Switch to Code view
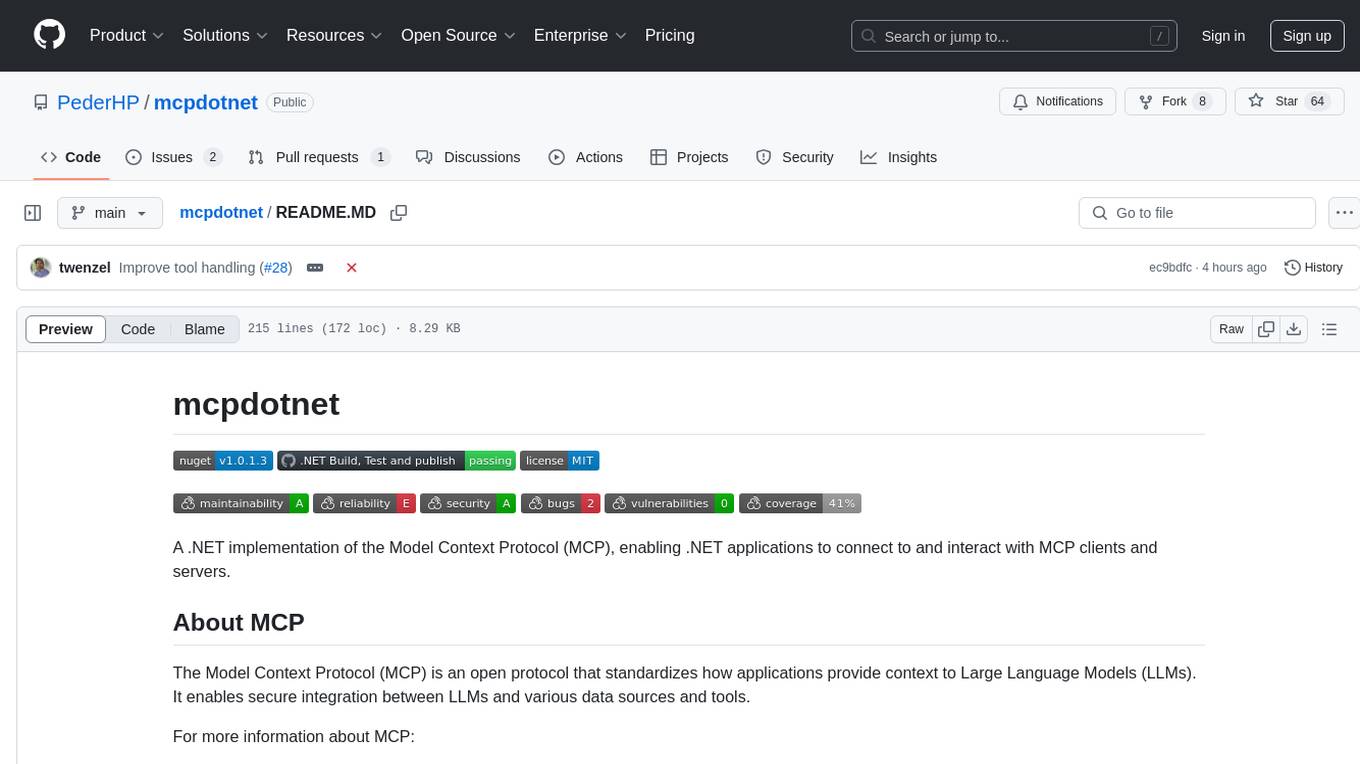 pos(138,329)
